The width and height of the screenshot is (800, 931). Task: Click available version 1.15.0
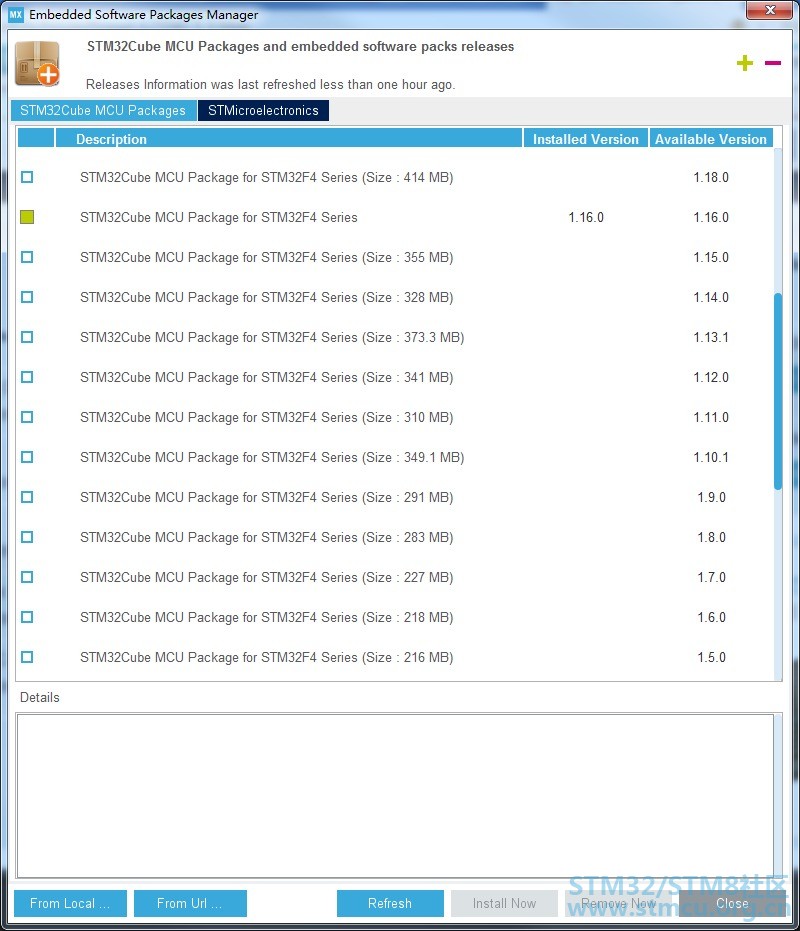[711, 257]
